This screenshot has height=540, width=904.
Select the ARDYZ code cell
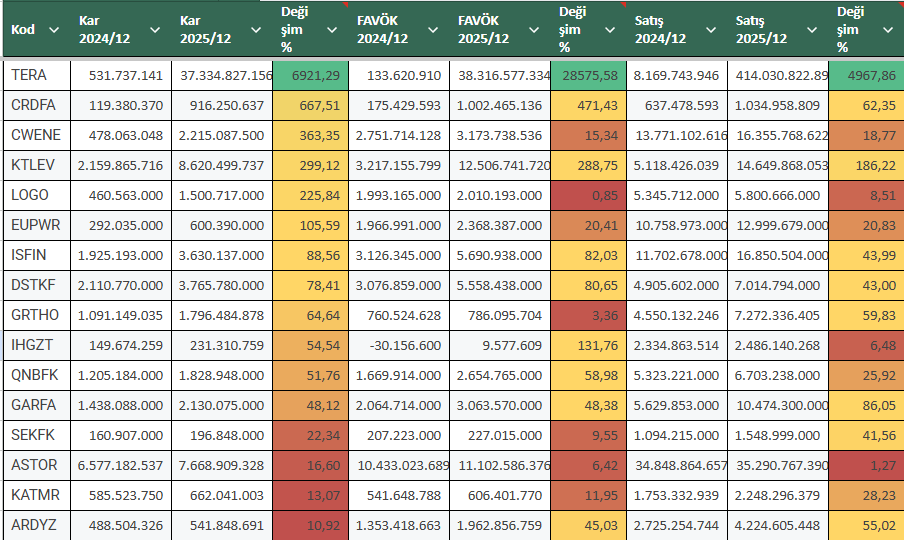coord(37,525)
